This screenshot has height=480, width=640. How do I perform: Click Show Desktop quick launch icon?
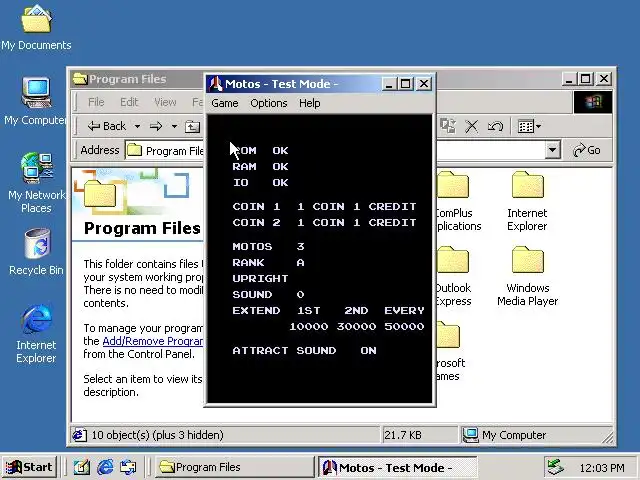click(x=81, y=467)
